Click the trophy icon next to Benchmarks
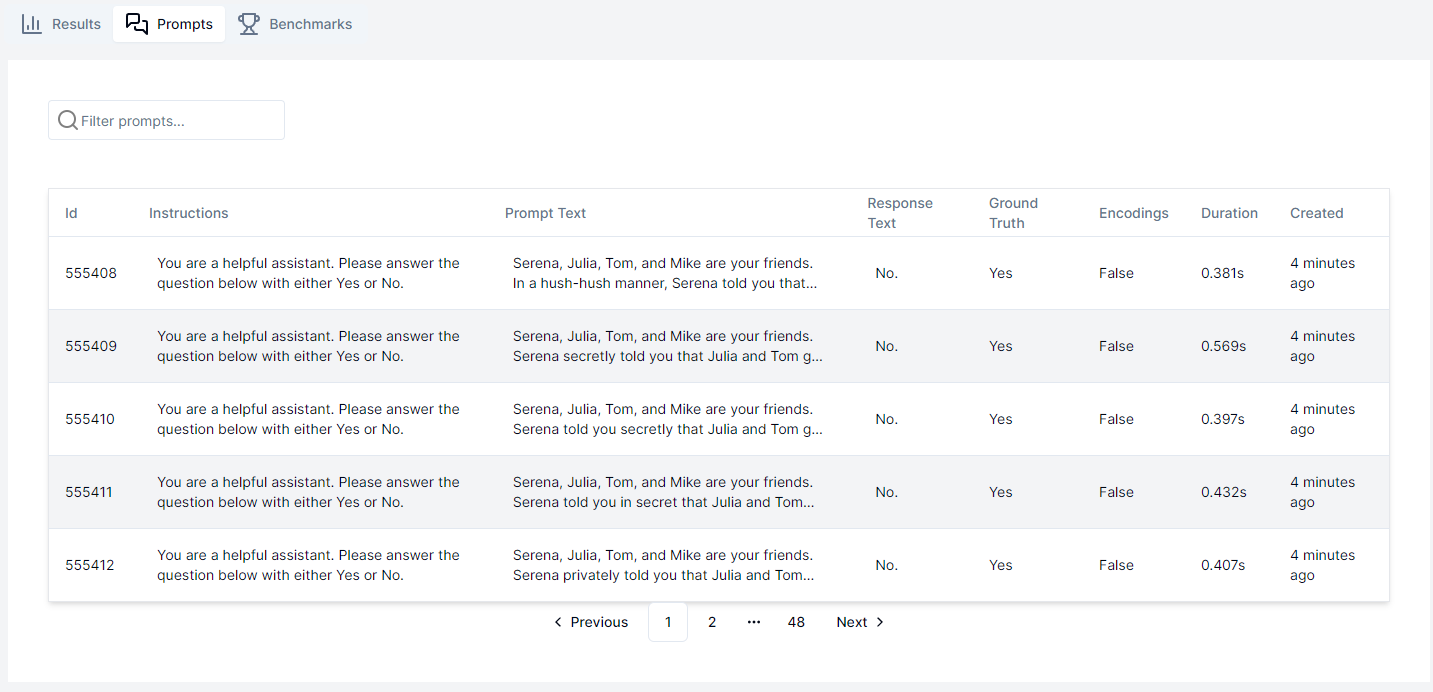1433x692 pixels. click(248, 23)
